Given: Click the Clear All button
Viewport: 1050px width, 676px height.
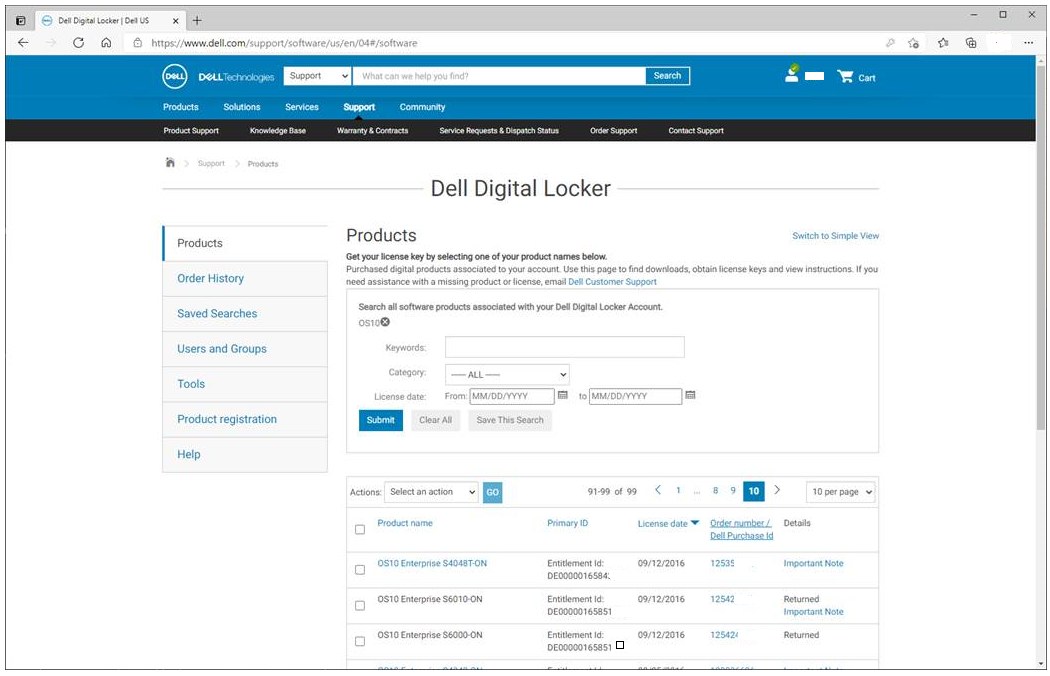Looking at the screenshot, I should [x=435, y=420].
